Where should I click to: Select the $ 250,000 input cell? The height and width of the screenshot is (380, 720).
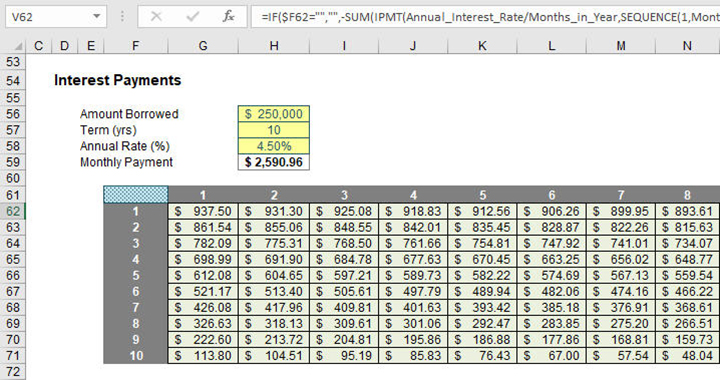(274, 114)
